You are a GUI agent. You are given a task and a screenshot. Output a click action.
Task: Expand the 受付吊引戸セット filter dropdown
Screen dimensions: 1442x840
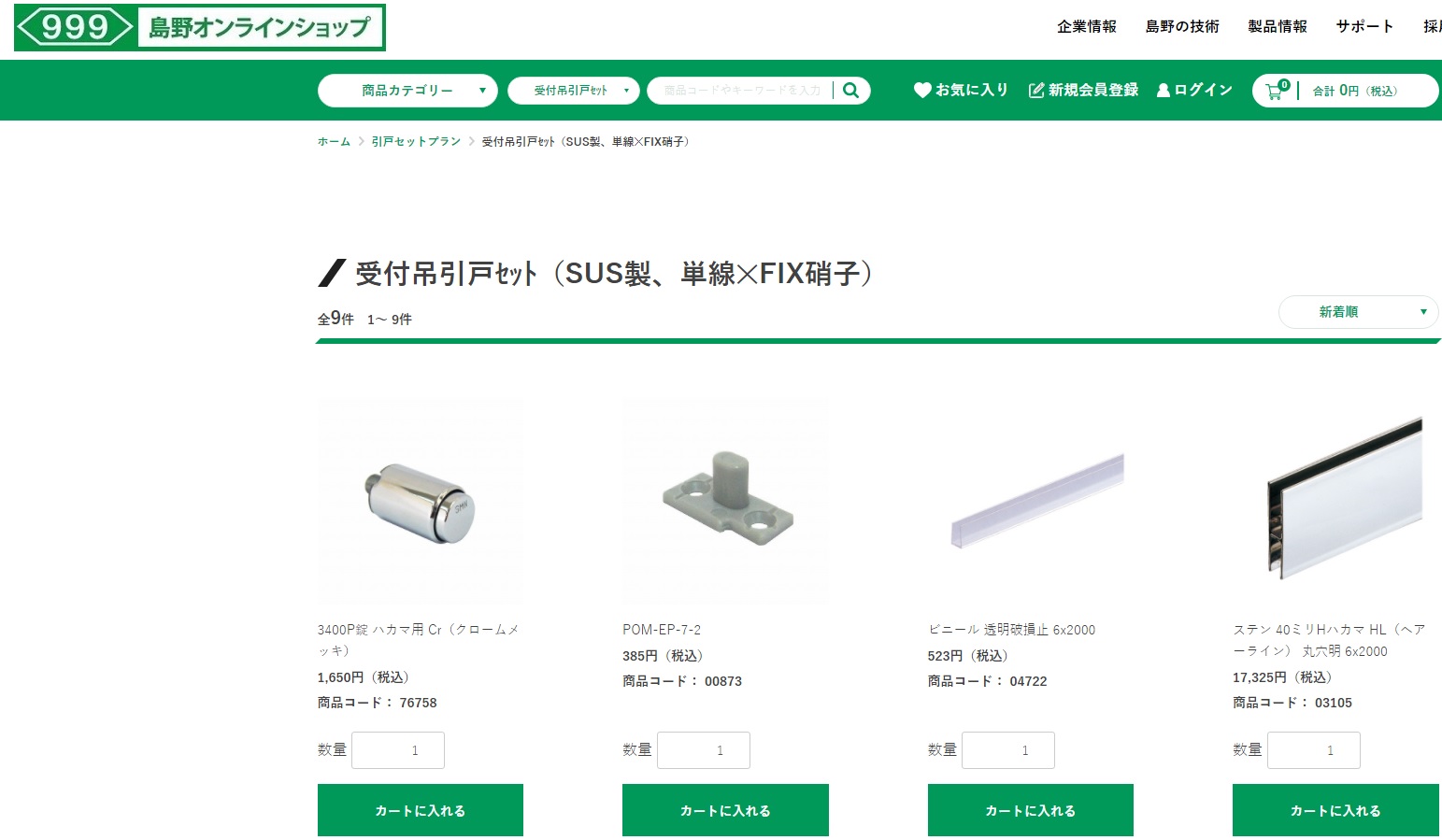click(574, 91)
